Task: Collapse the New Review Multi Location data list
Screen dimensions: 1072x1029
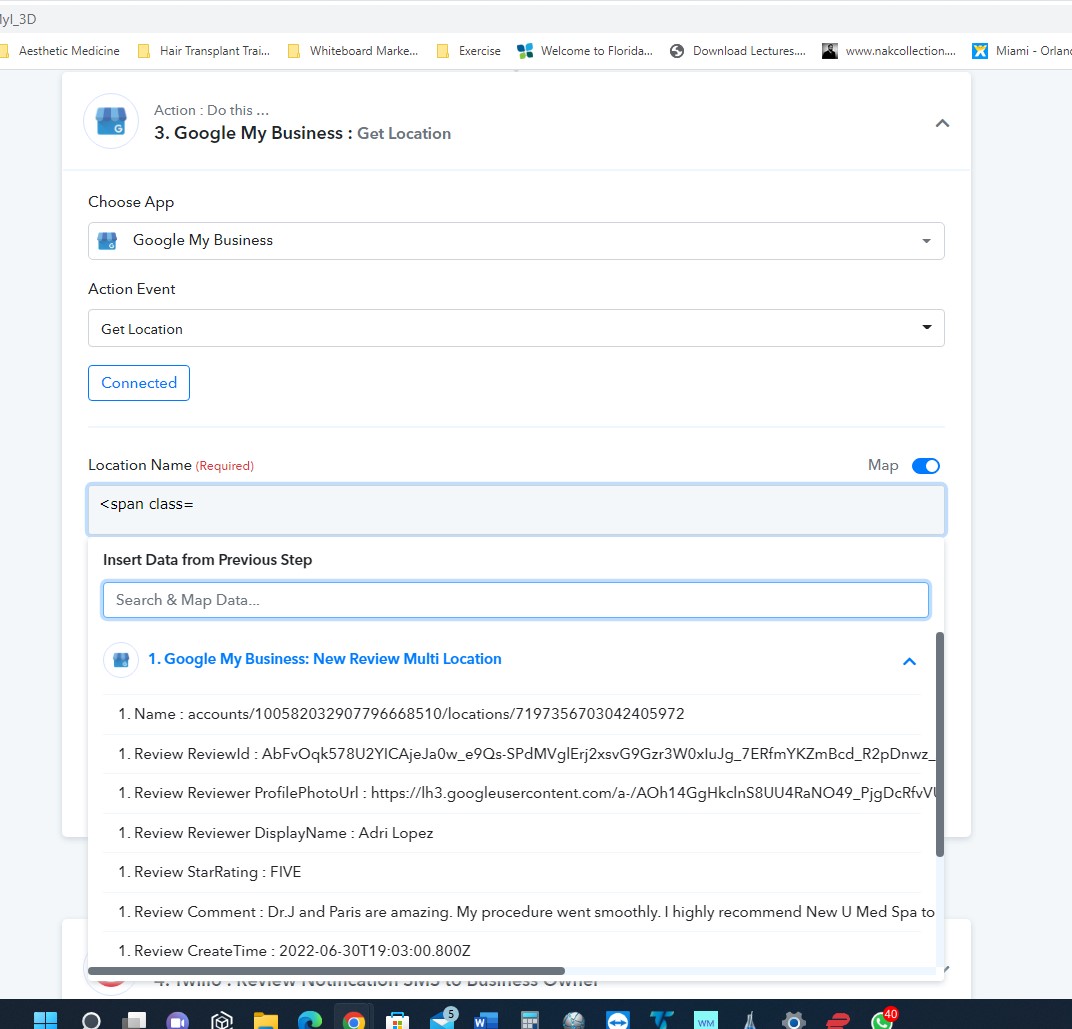Action: coord(909,661)
